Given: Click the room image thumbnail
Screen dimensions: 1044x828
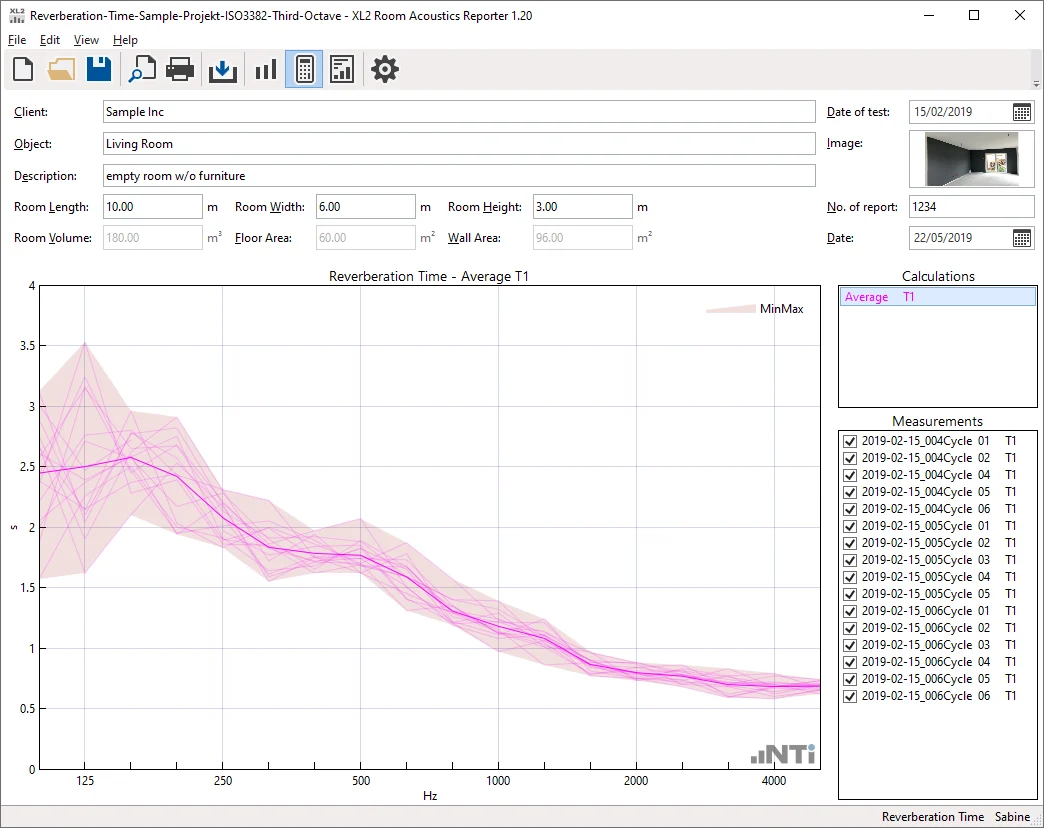Looking at the screenshot, I should (971, 158).
